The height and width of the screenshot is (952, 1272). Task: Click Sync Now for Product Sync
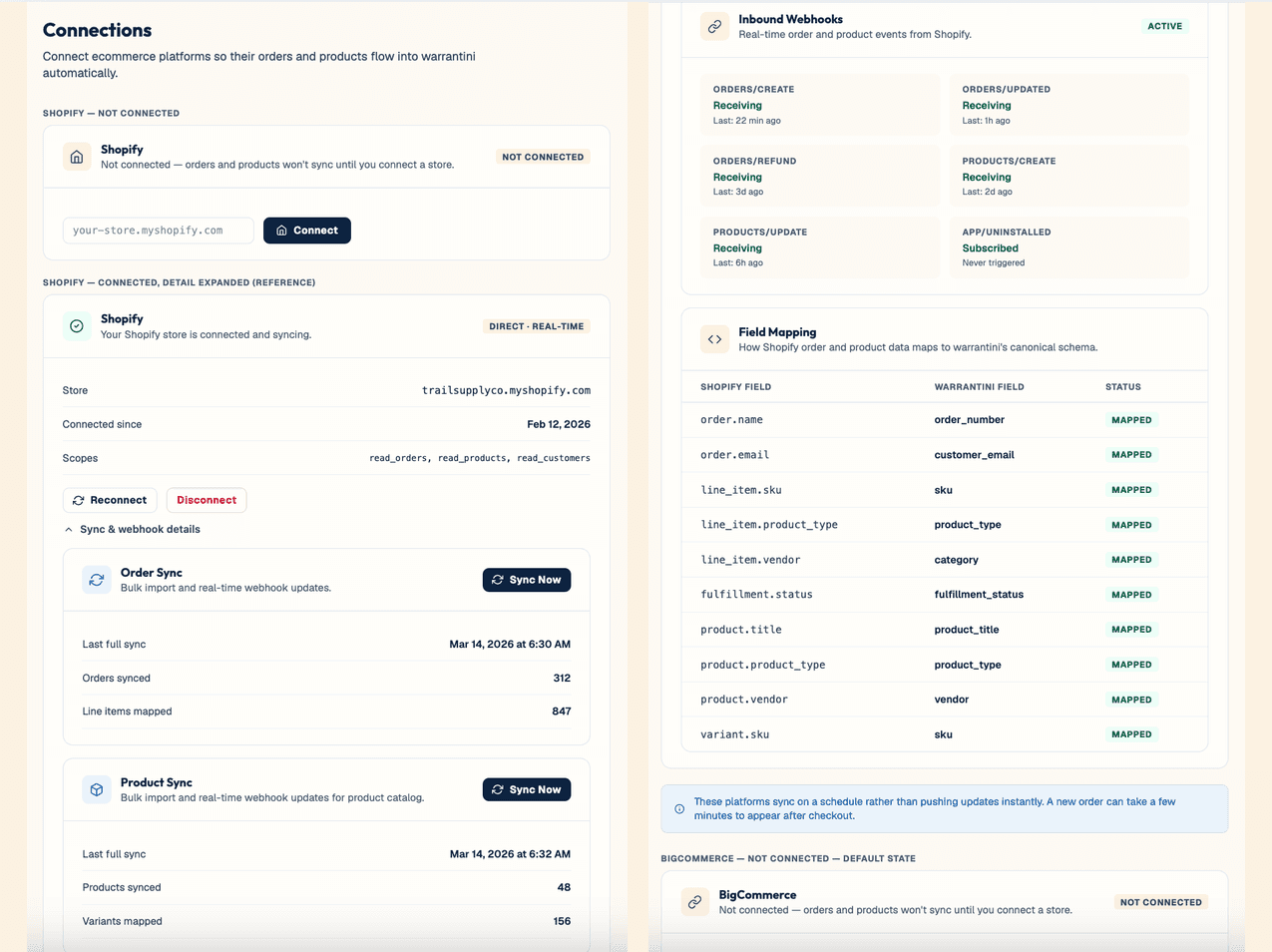coord(527,789)
